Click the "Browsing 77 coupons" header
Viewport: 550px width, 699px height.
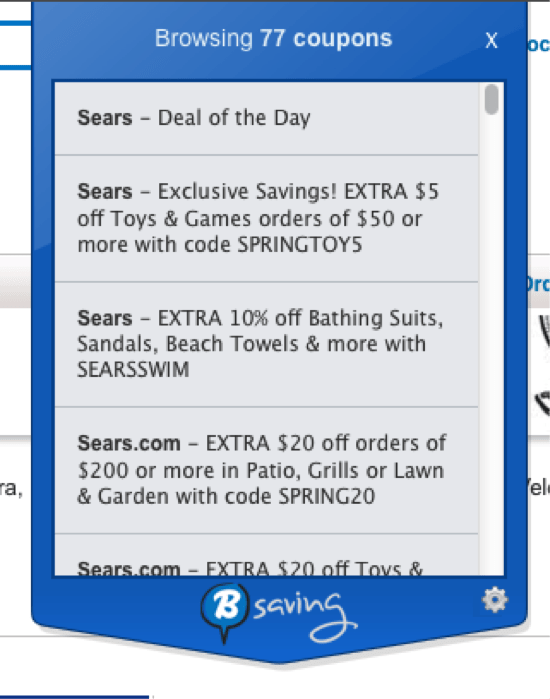273,38
